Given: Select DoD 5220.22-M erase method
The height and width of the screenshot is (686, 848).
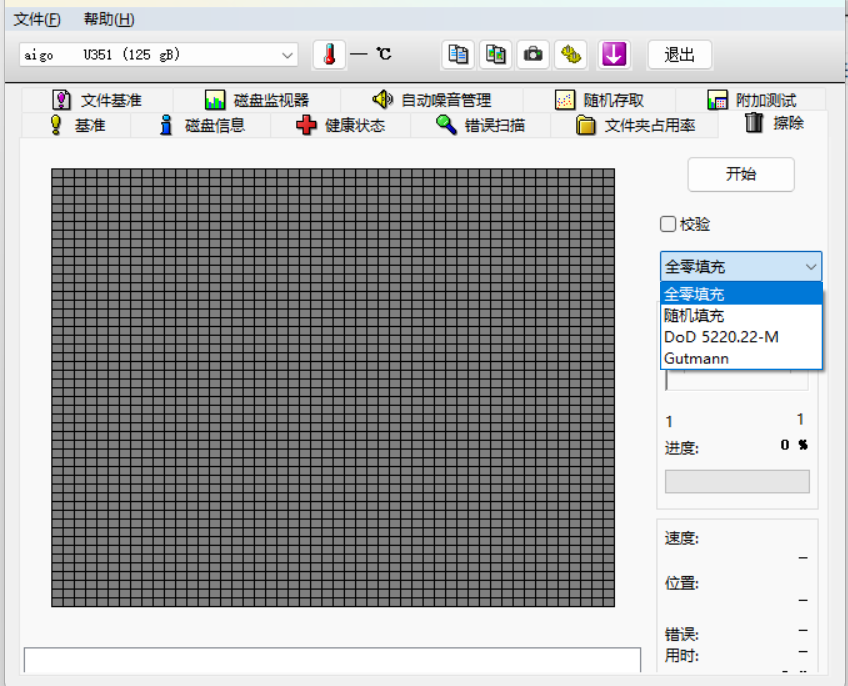Looking at the screenshot, I should click(x=741, y=337).
